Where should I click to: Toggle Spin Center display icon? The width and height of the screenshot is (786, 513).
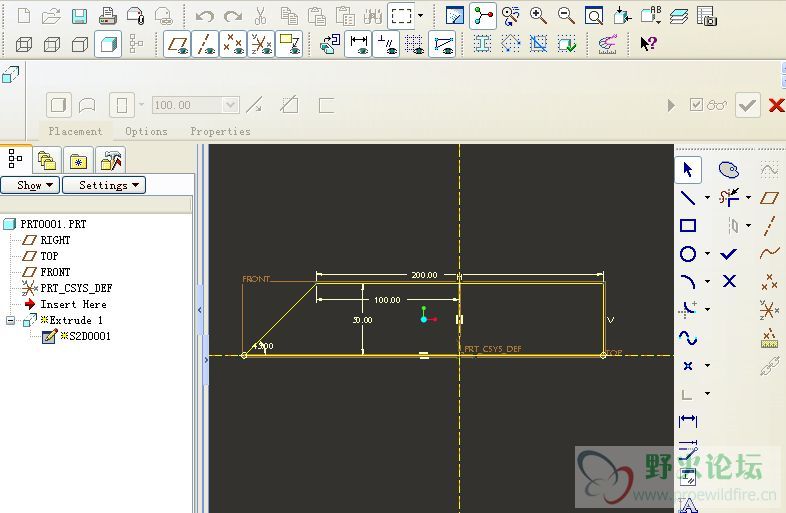483,16
